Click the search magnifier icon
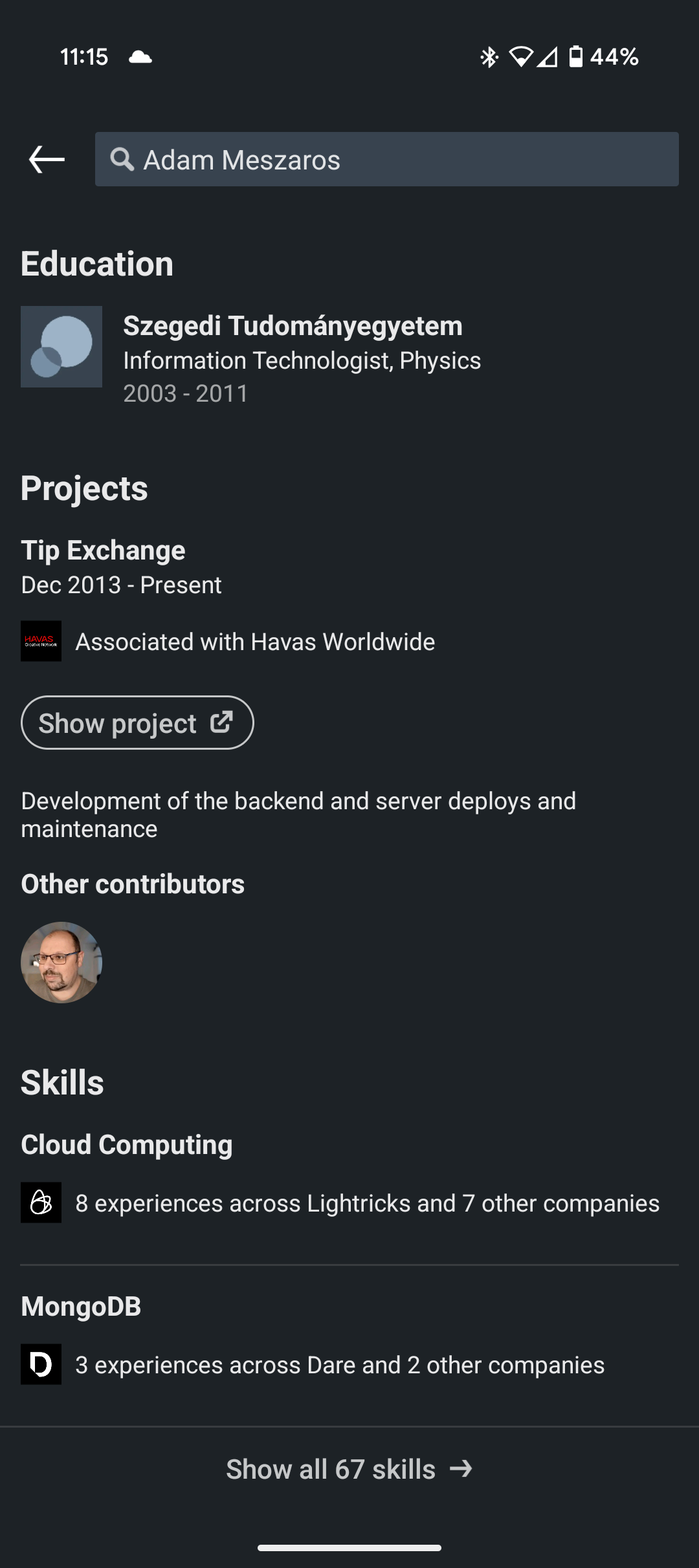 pyautogui.click(x=122, y=159)
